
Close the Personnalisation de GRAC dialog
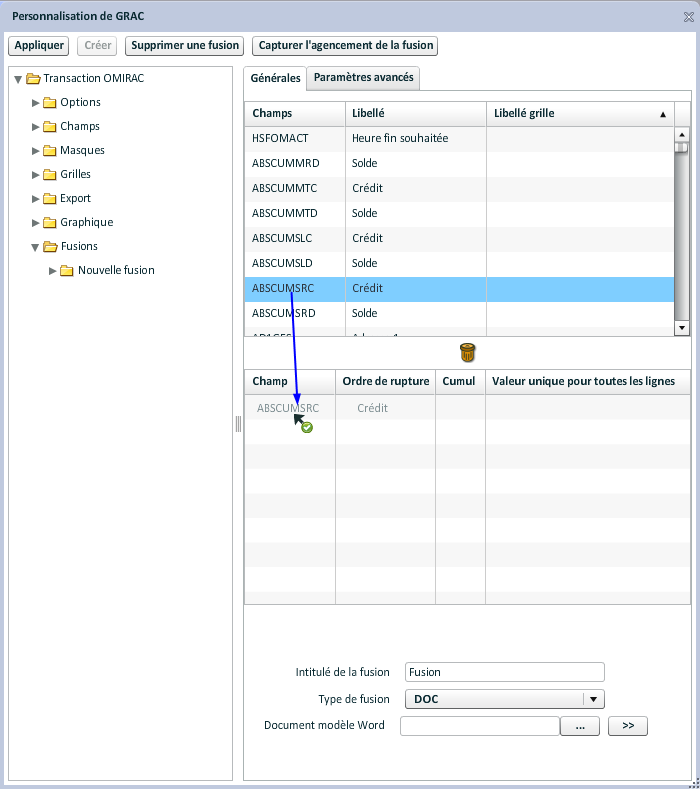(688, 17)
